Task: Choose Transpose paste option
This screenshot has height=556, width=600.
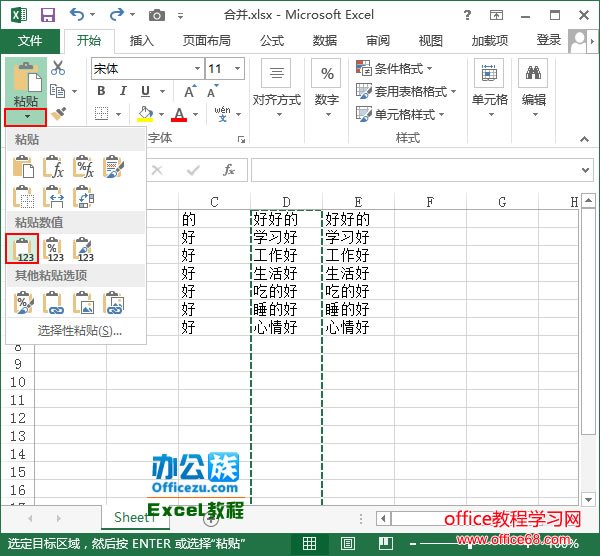Action: coord(83,197)
